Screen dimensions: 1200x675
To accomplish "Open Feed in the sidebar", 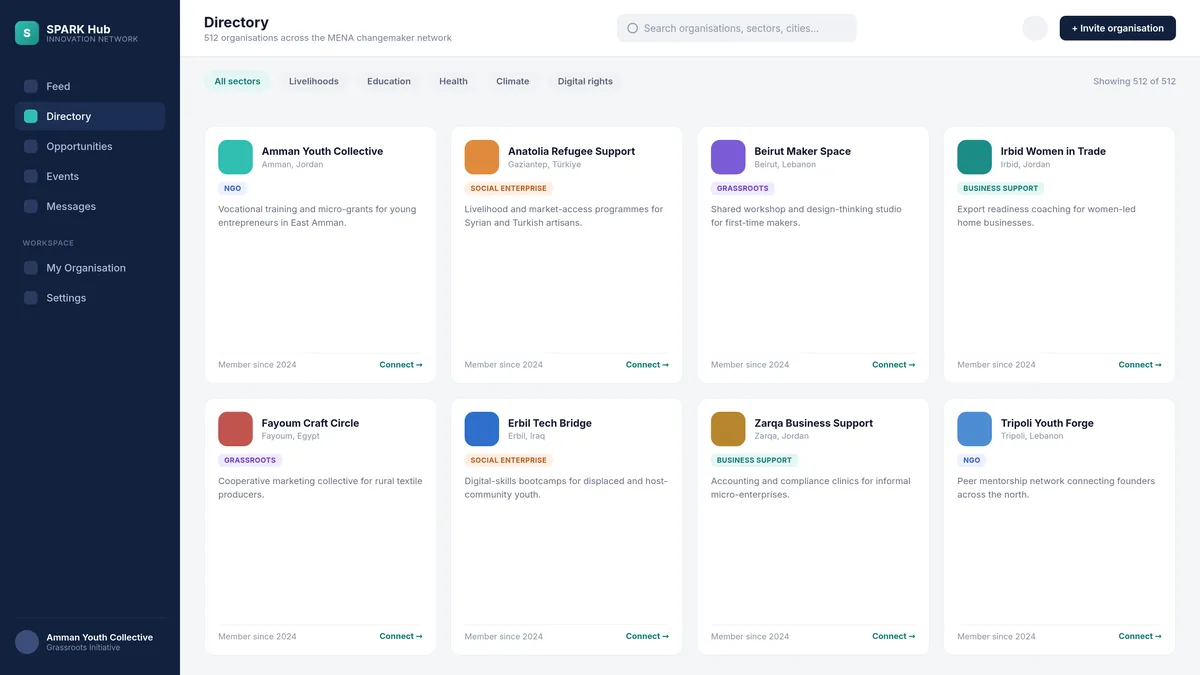I will (90, 86).
